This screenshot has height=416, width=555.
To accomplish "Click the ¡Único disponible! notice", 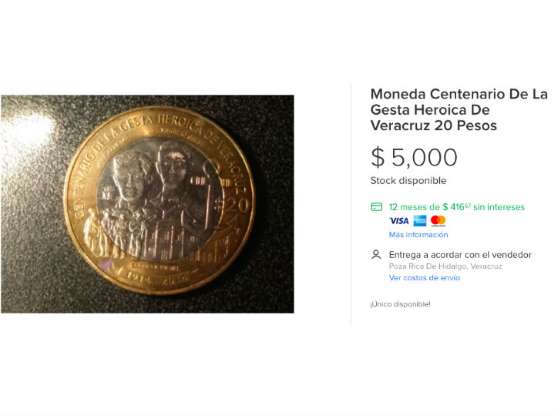I will (400, 304).
